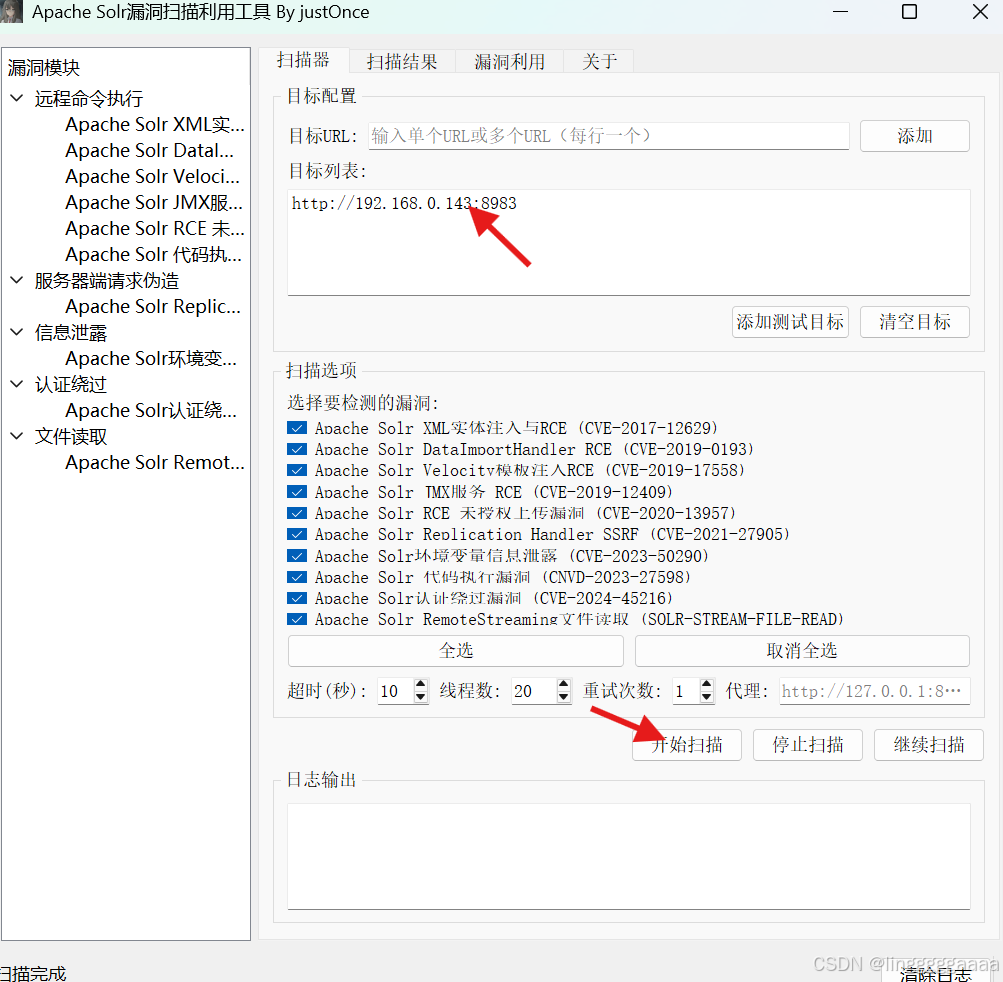Minimize the Solr scanner window

(841, 12)
